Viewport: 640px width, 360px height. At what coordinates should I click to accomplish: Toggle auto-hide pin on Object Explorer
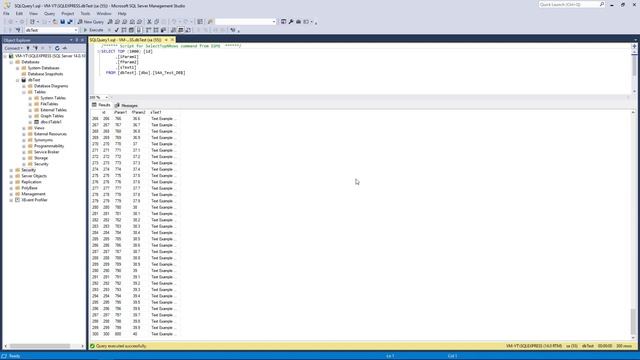coord(76,40)
